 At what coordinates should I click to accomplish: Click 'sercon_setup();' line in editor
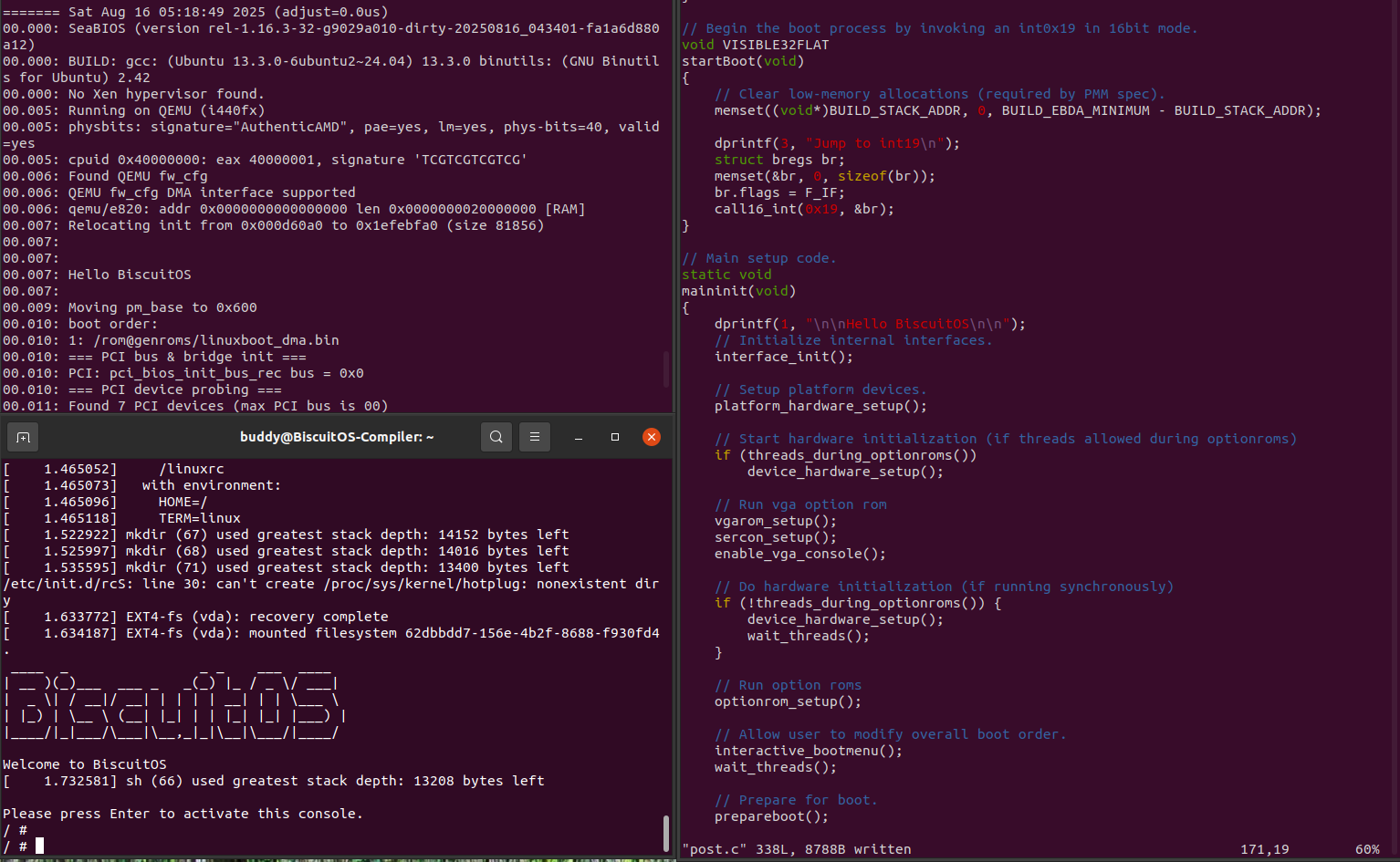[776, 537]
